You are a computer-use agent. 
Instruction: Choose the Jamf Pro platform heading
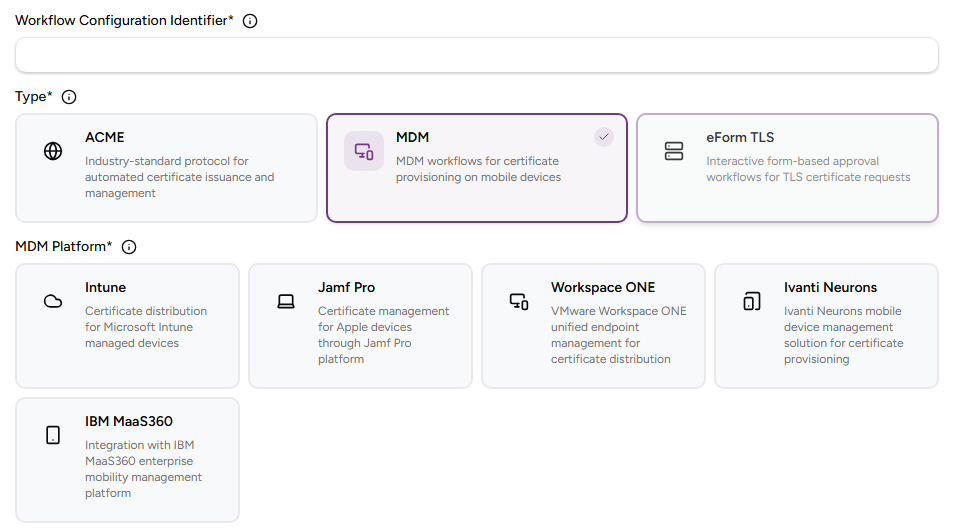point(347,287)
